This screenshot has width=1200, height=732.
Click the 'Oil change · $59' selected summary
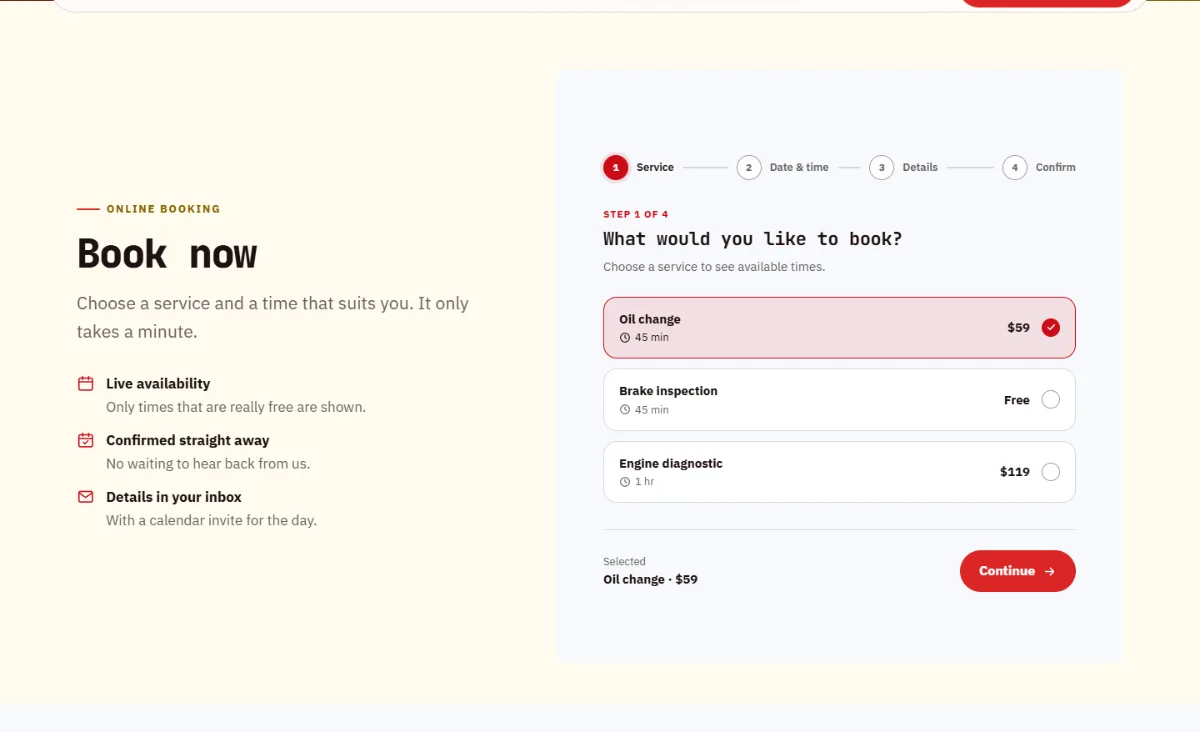[650, 579]
